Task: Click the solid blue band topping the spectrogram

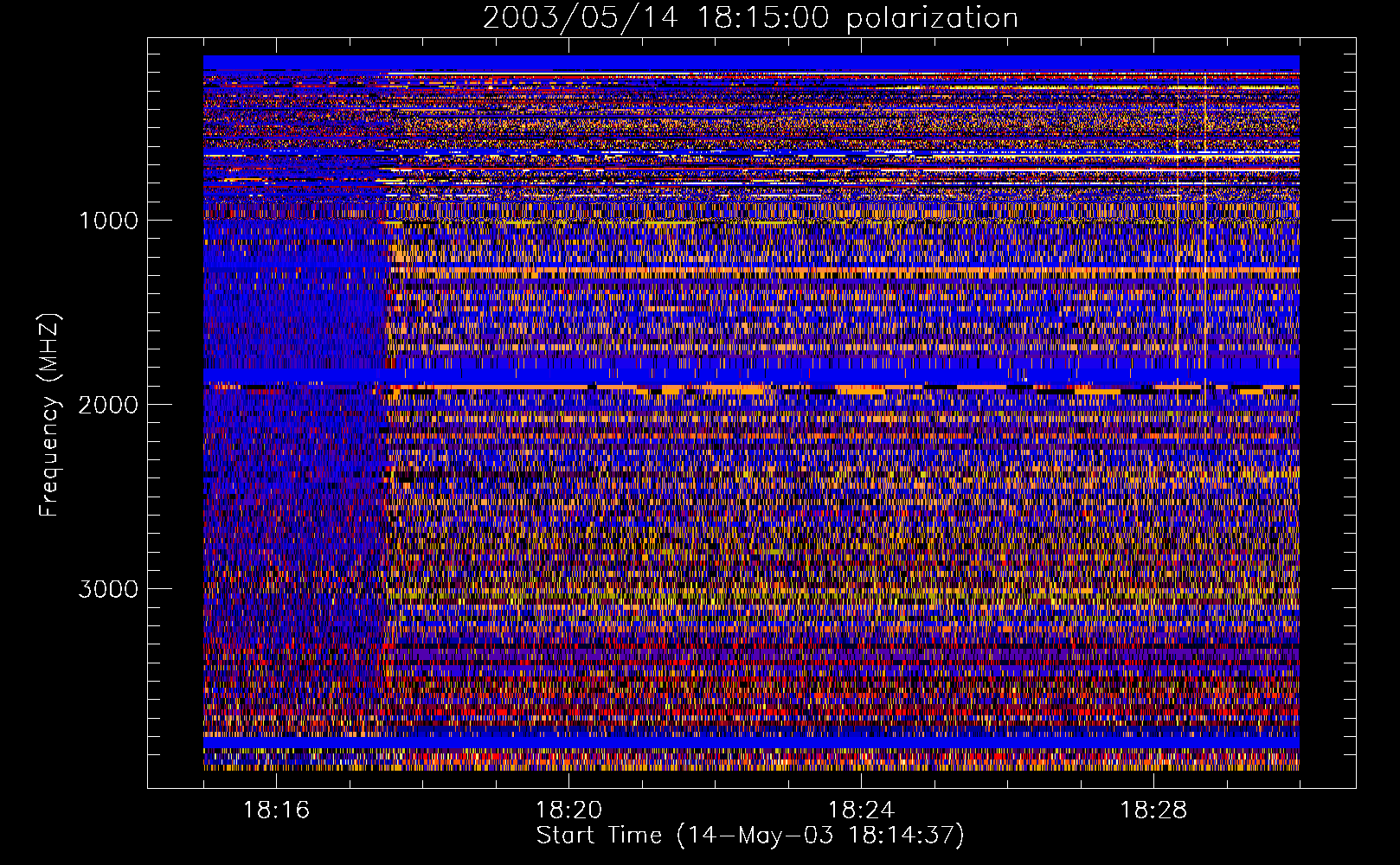Action: click(751, 62)
